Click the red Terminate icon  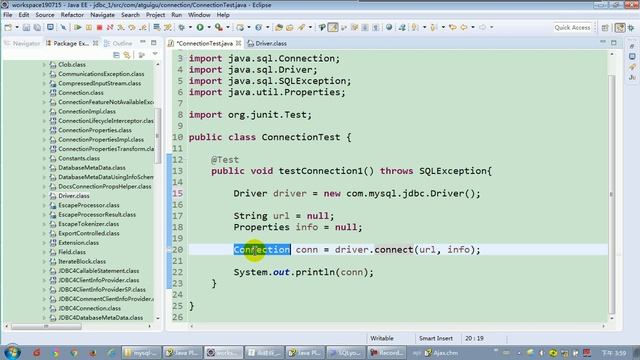coord(99,27)
